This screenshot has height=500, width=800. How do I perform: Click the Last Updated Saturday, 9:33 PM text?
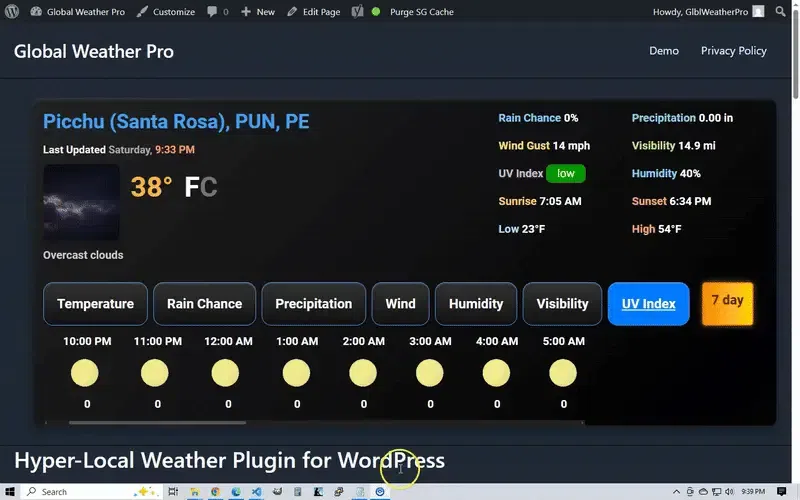pos(119,149)
